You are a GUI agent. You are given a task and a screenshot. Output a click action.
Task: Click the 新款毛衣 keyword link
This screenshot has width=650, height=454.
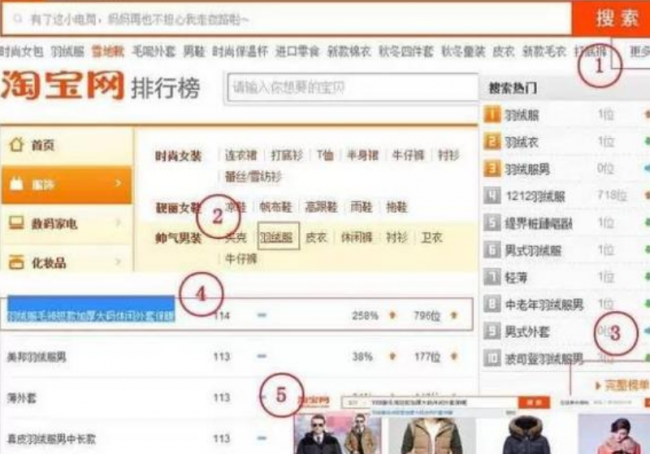coord(544,52)
